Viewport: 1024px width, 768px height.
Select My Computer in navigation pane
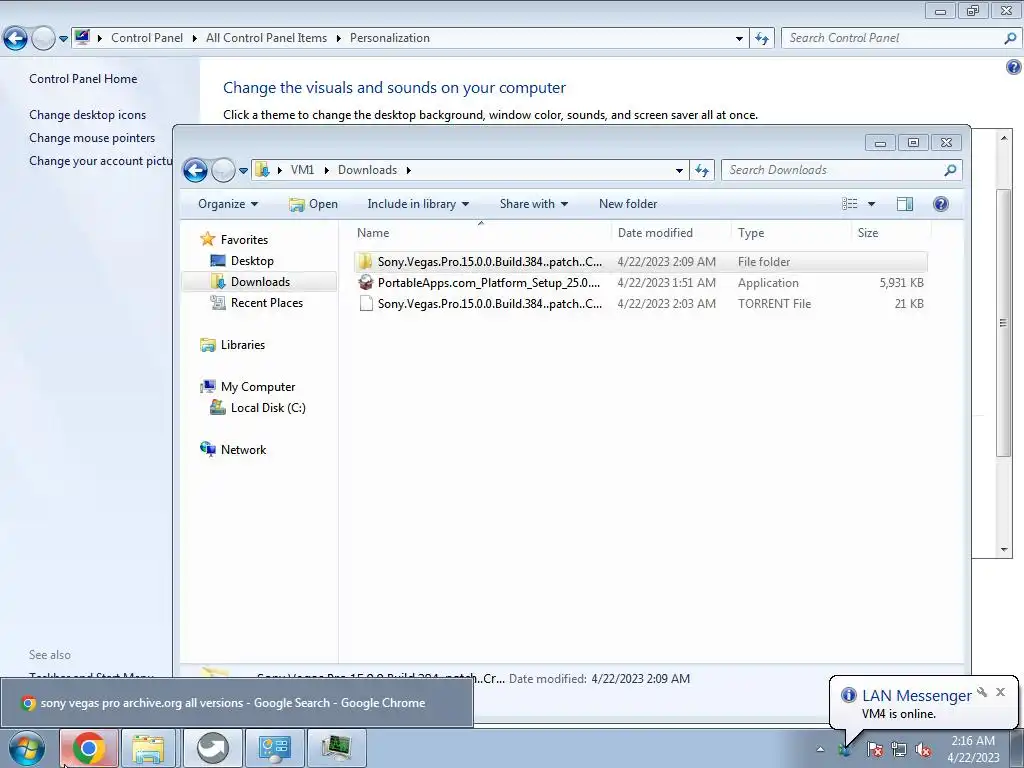click(258, 387)
